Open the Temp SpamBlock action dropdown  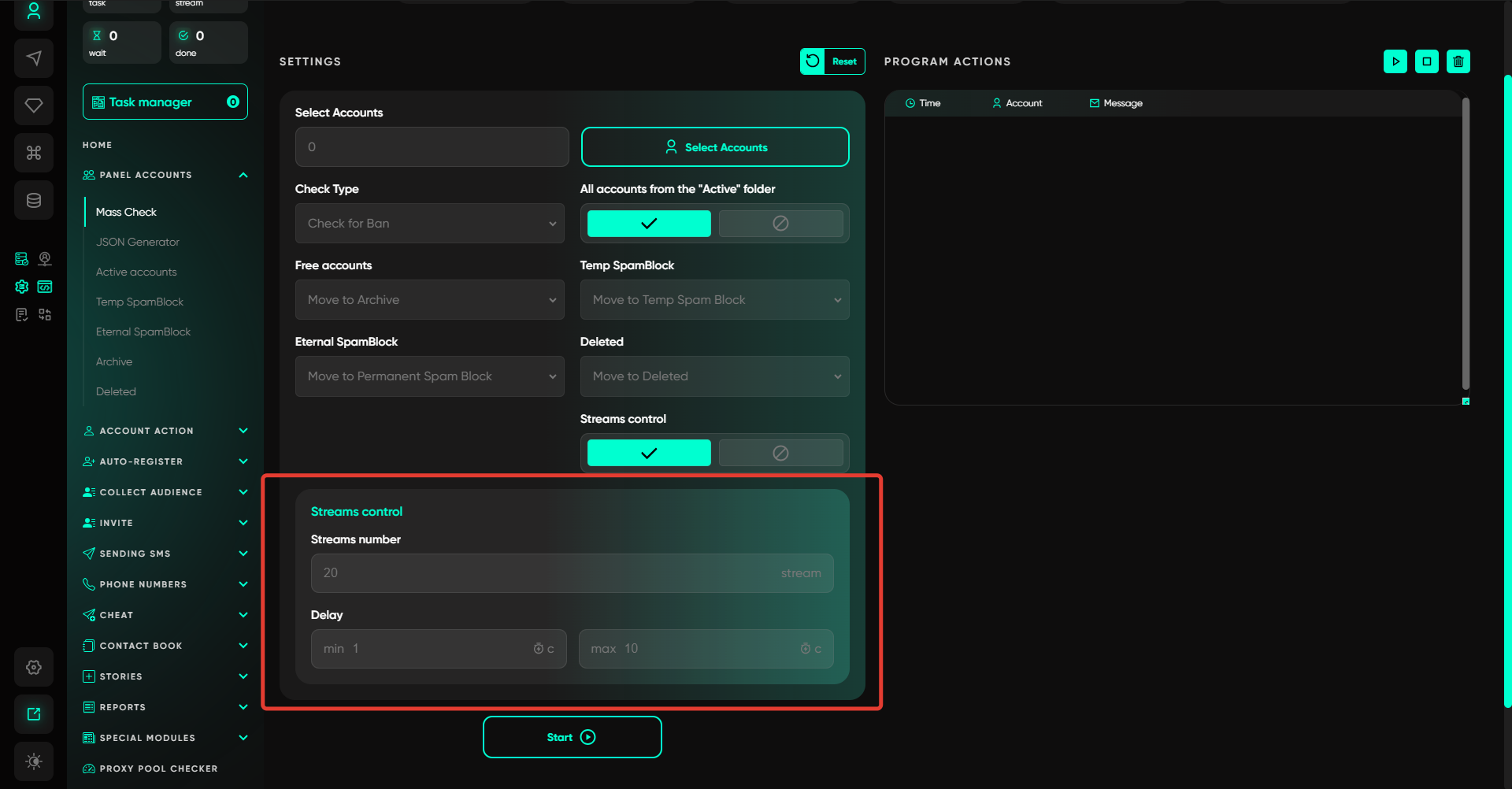coord(714,300)
